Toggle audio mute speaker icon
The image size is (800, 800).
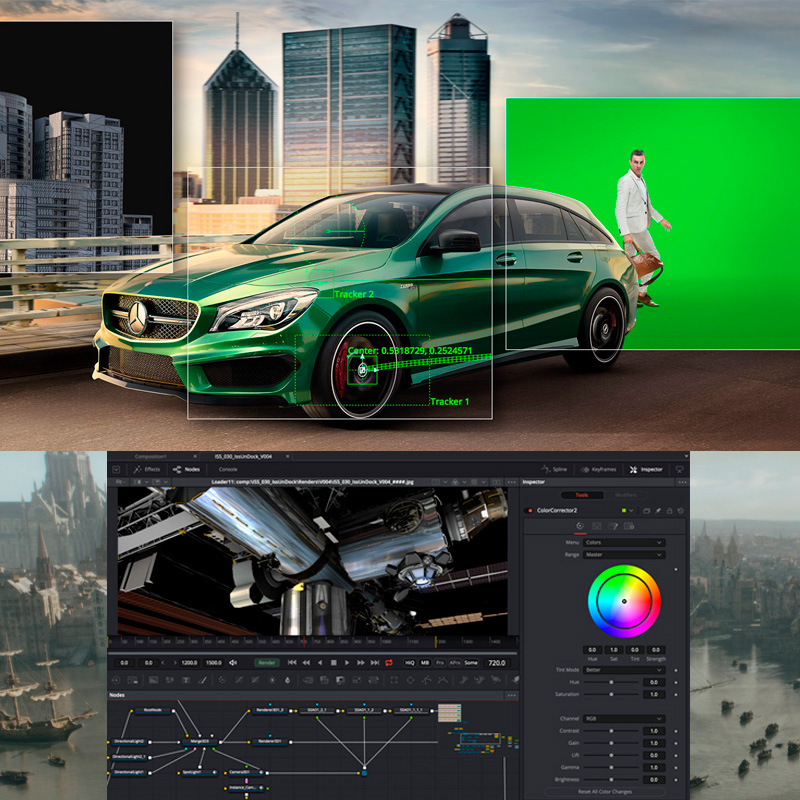click(x=233, y=662)
